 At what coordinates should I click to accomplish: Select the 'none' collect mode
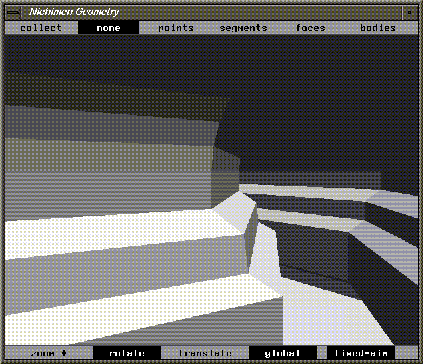tap(108, 28)
